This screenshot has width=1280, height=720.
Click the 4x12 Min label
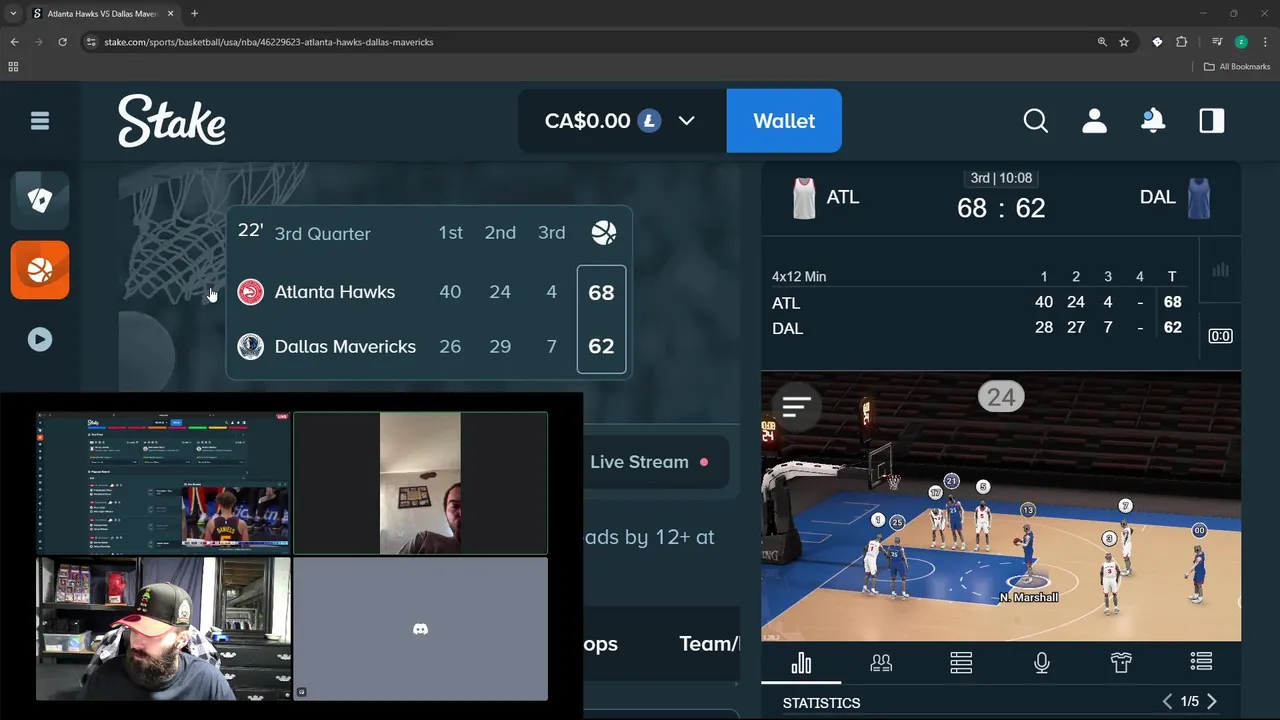pyautogui.click(x=799, y=277)
